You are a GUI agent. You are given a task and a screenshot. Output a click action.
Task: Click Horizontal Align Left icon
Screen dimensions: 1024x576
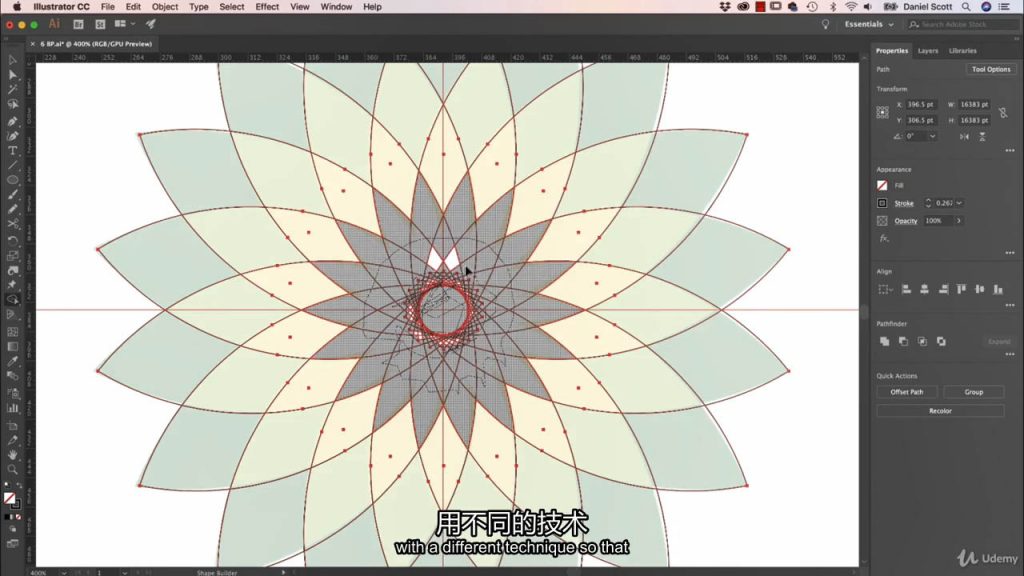[906, 289]
